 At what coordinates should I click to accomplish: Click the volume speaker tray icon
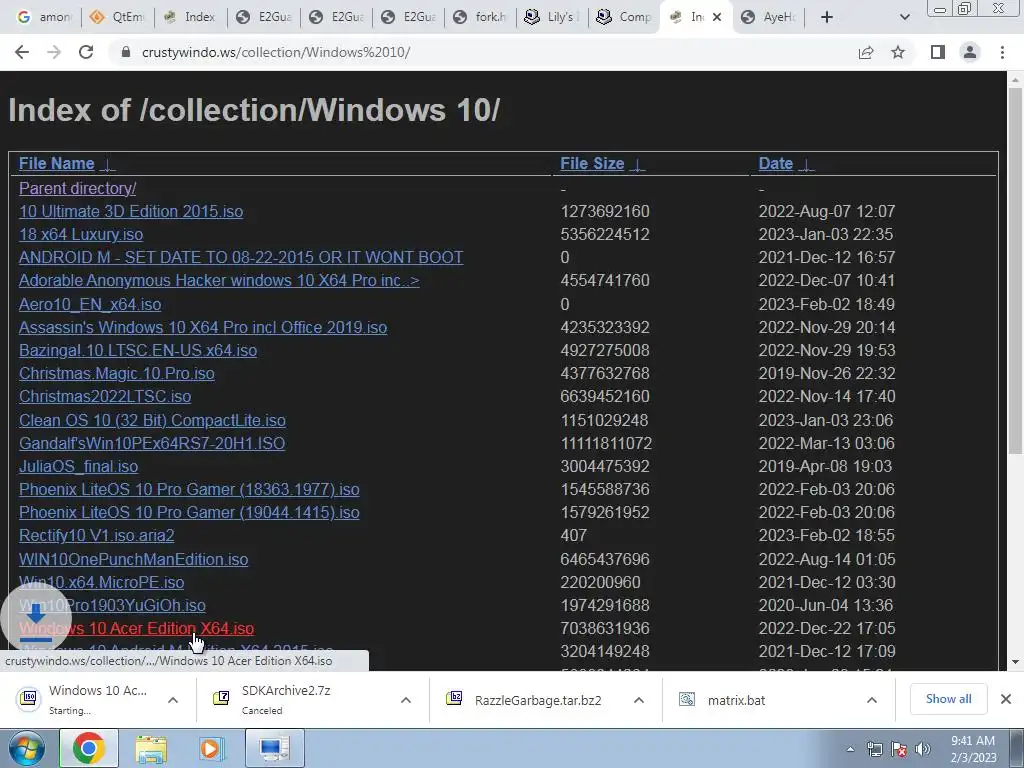tap(923, 750)
